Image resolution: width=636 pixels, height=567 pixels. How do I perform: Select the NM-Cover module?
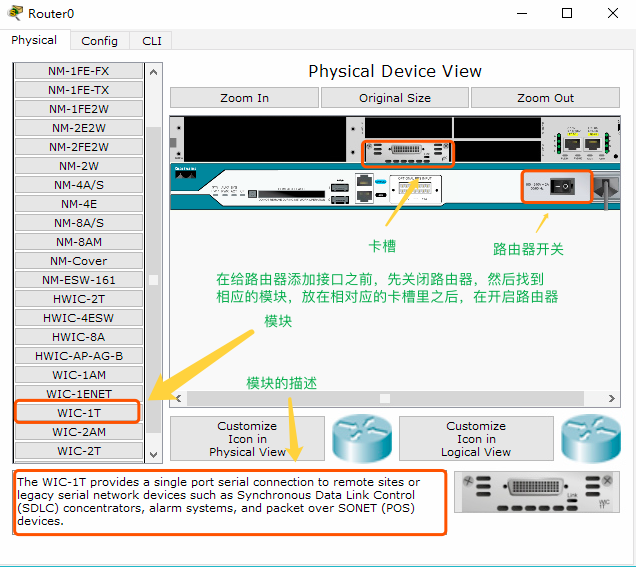coord(79,261)
